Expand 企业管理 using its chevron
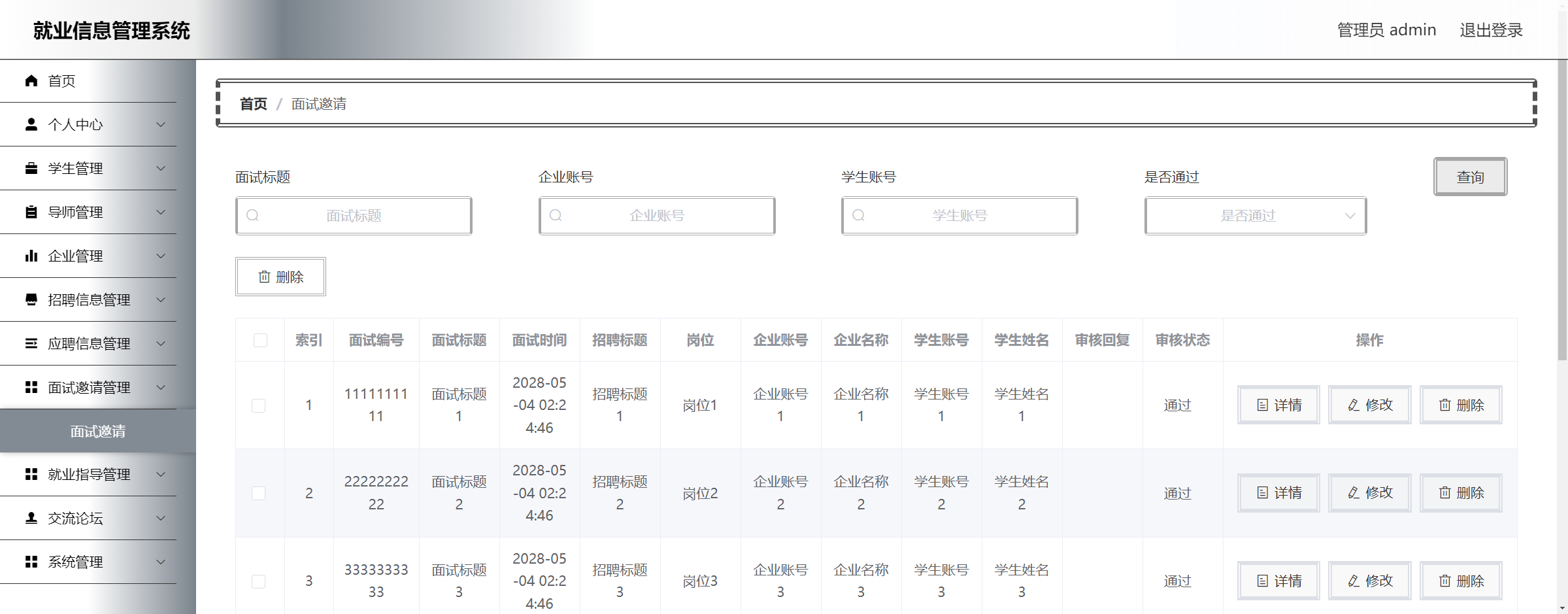1568x614 pixels. pos(161,256)
